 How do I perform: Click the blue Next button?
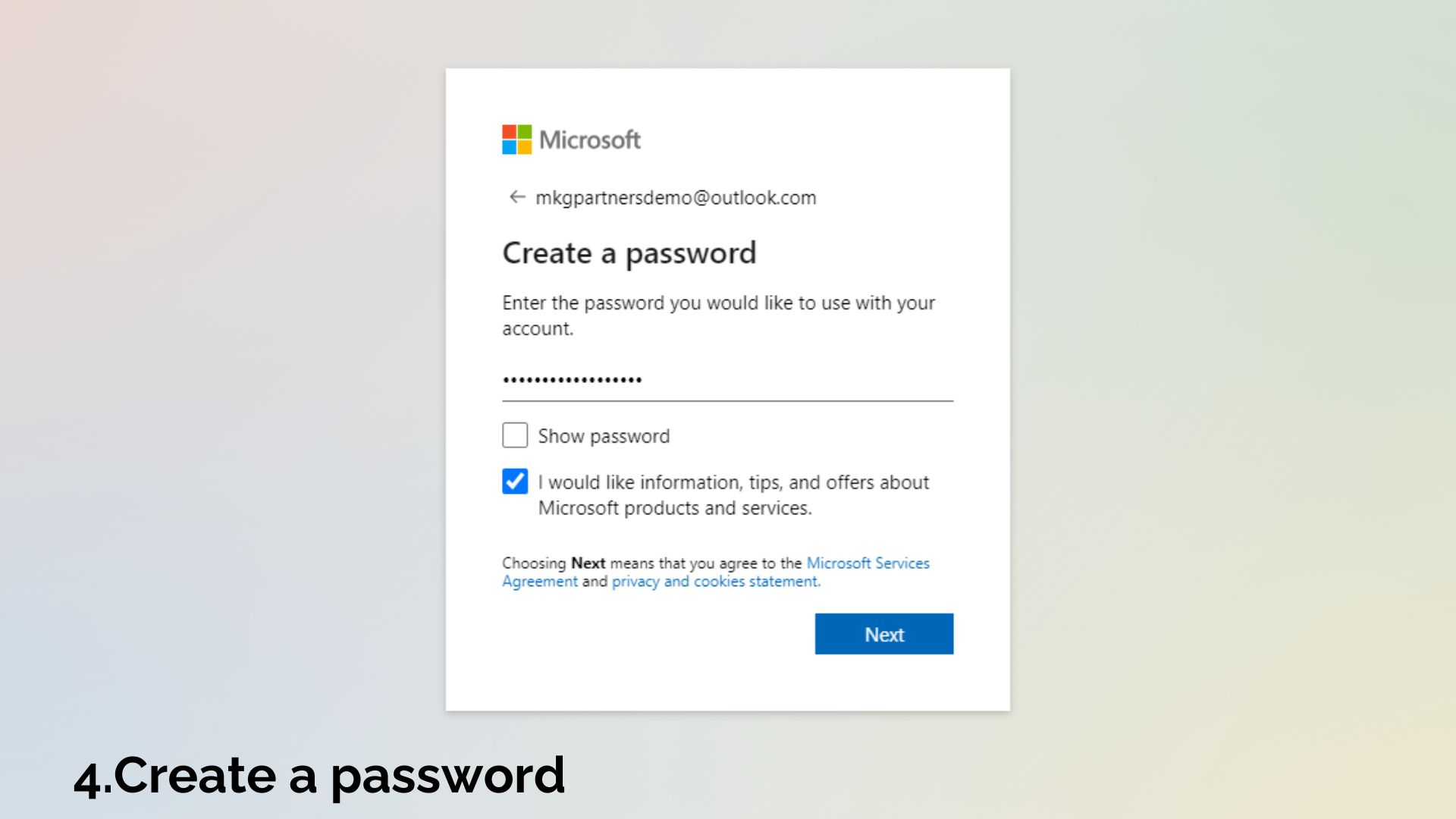click(884, 634)
